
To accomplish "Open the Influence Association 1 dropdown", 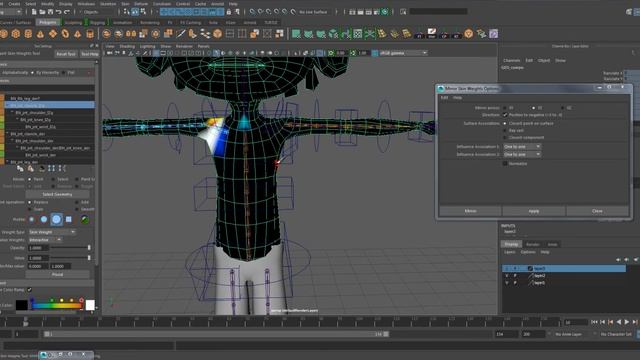I will 522,147.
